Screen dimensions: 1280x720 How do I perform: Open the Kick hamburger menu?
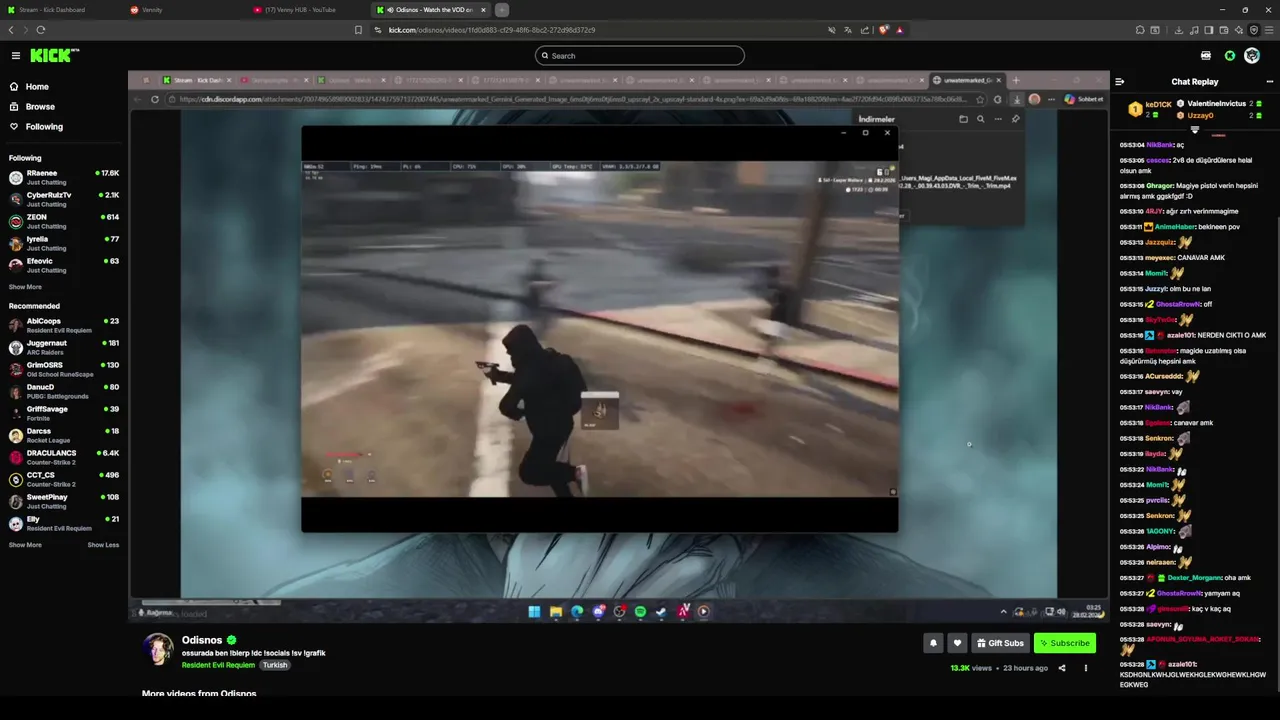pos(16,56)
